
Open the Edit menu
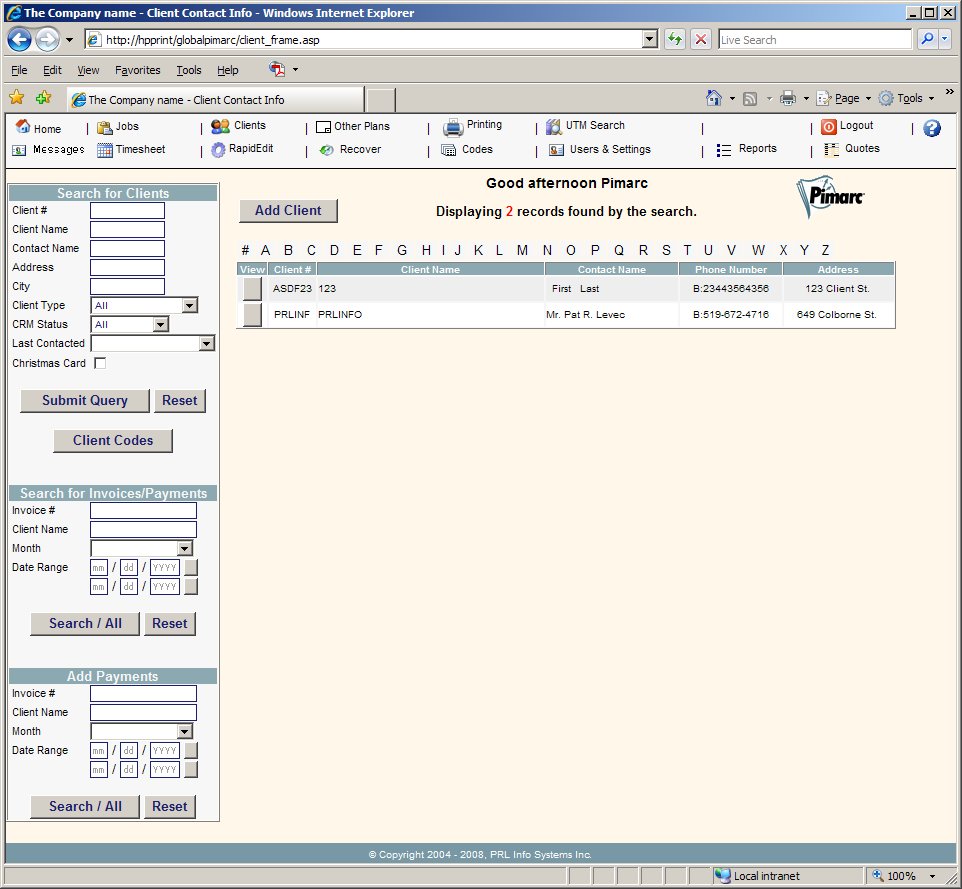pos(52,70)
